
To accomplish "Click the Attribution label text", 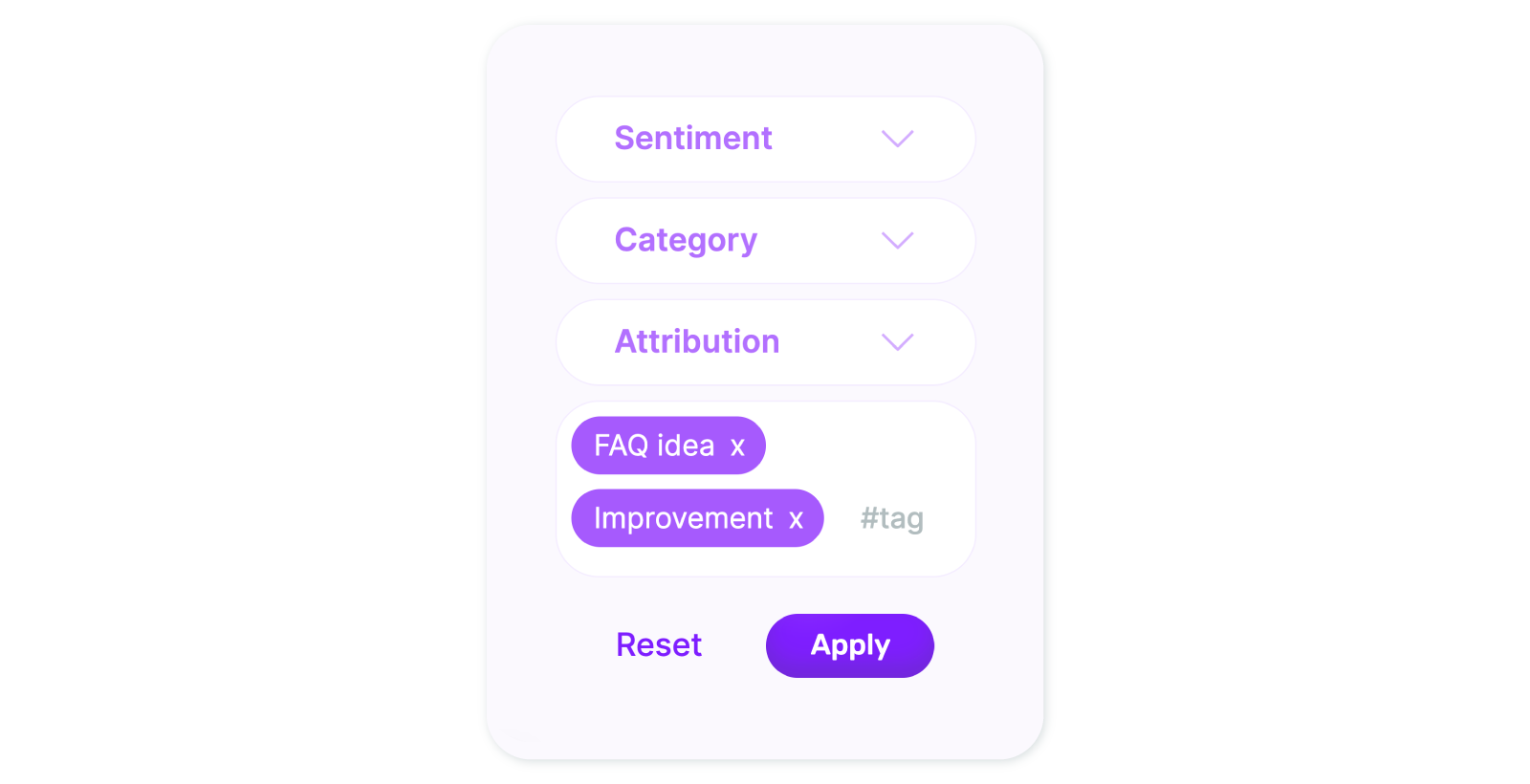I will click(697, 341).
